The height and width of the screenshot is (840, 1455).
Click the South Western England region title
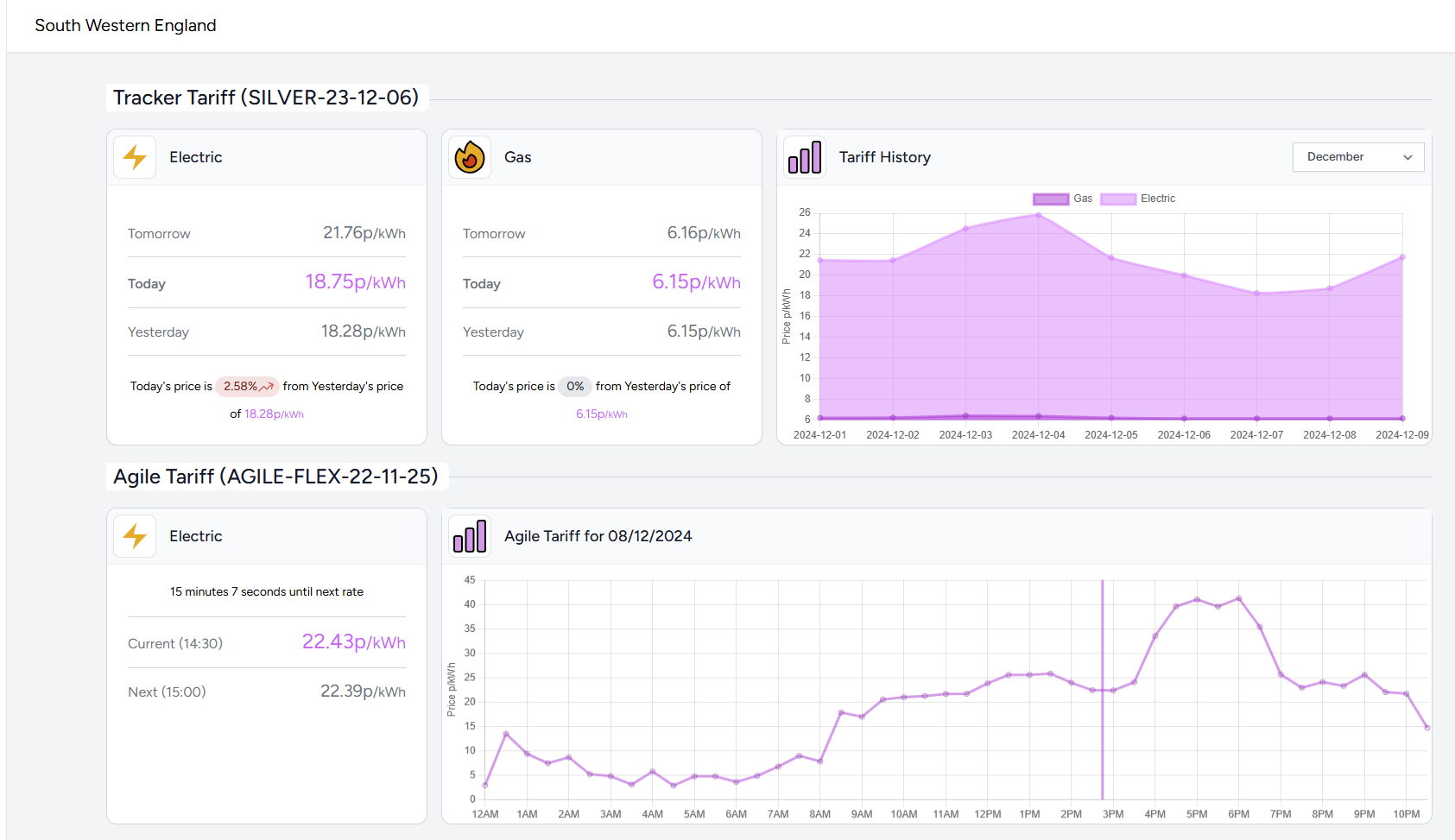point(125,26)
